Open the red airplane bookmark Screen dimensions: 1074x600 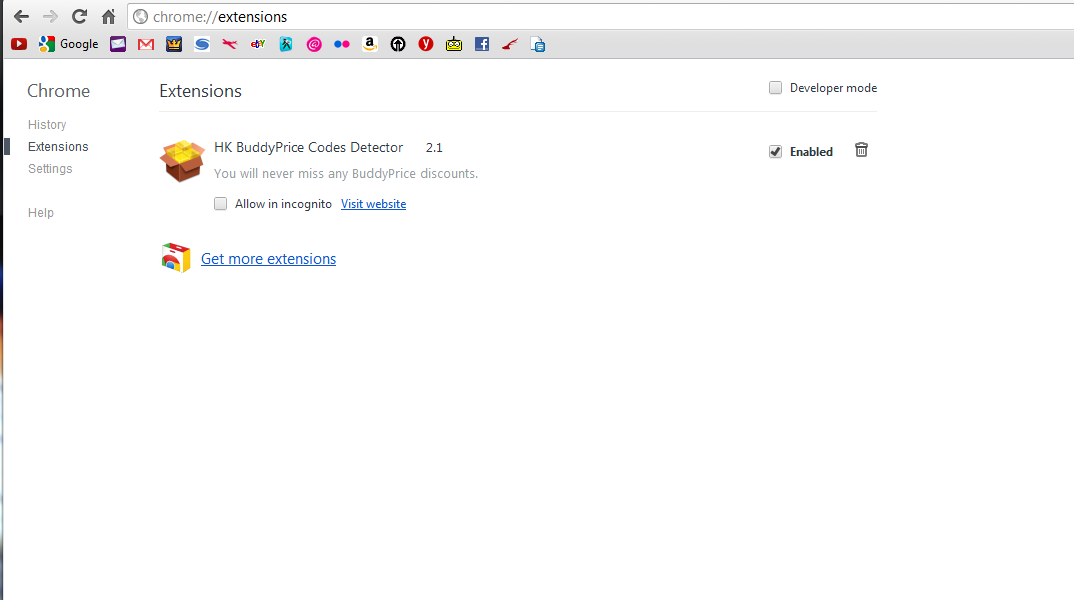point(229,45)
